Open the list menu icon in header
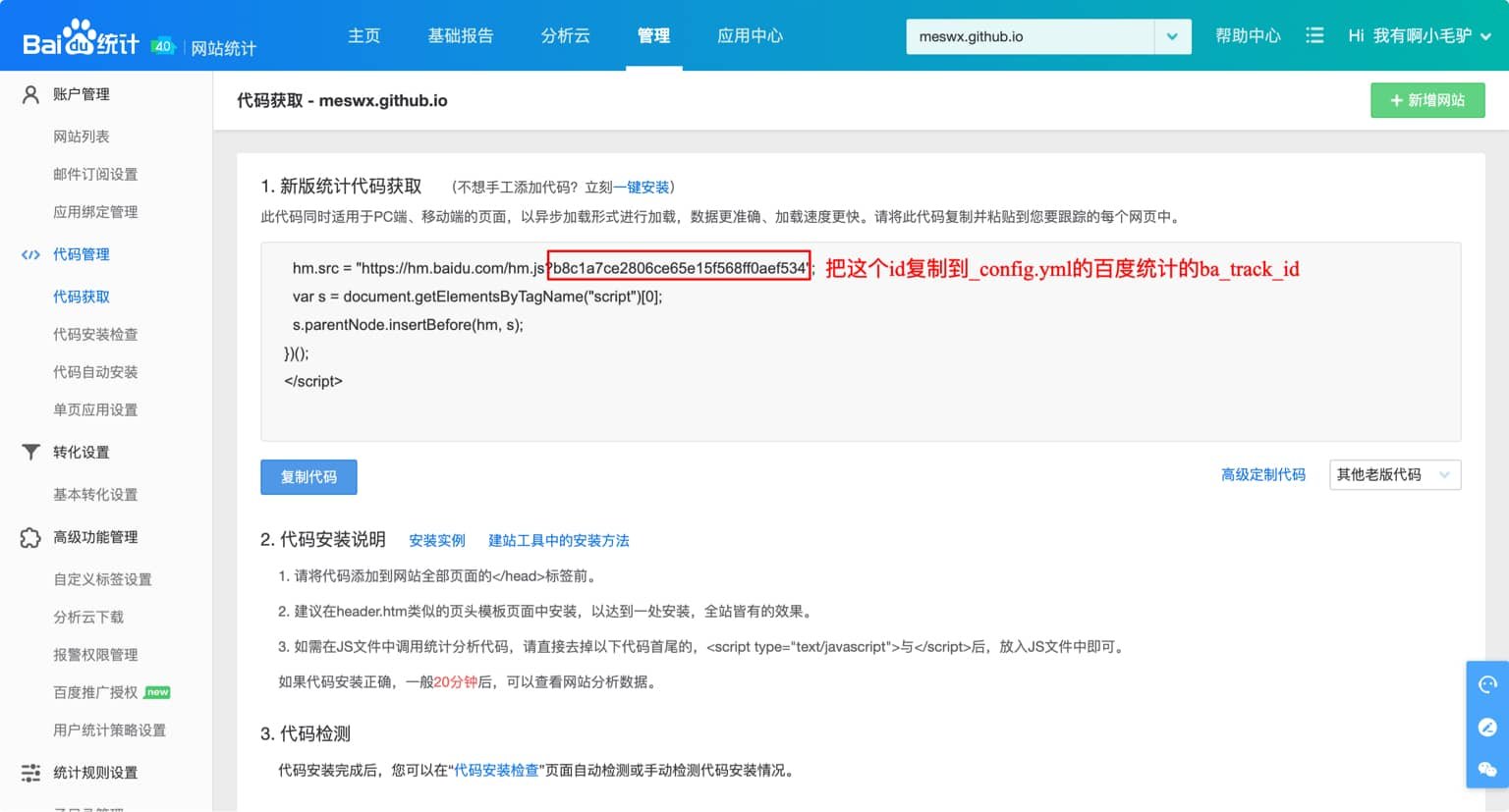The image size is (1509, 812). 1314,35
